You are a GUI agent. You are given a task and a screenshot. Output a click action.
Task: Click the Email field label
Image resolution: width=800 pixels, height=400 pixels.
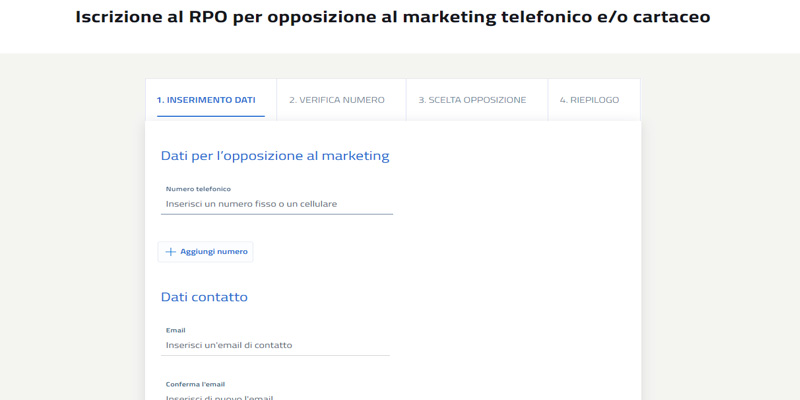175,330
